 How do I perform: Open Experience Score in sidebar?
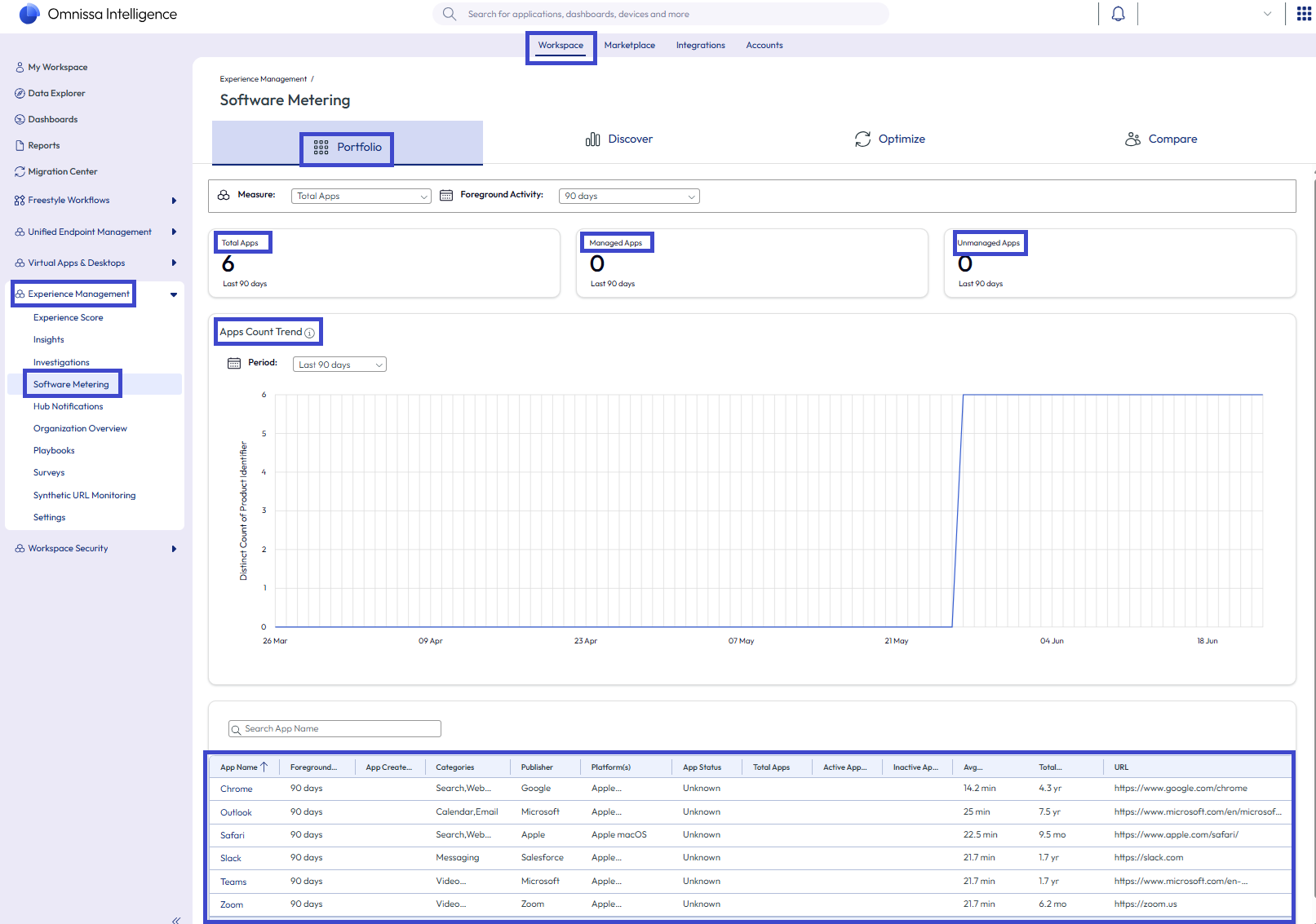pos(69,318)
